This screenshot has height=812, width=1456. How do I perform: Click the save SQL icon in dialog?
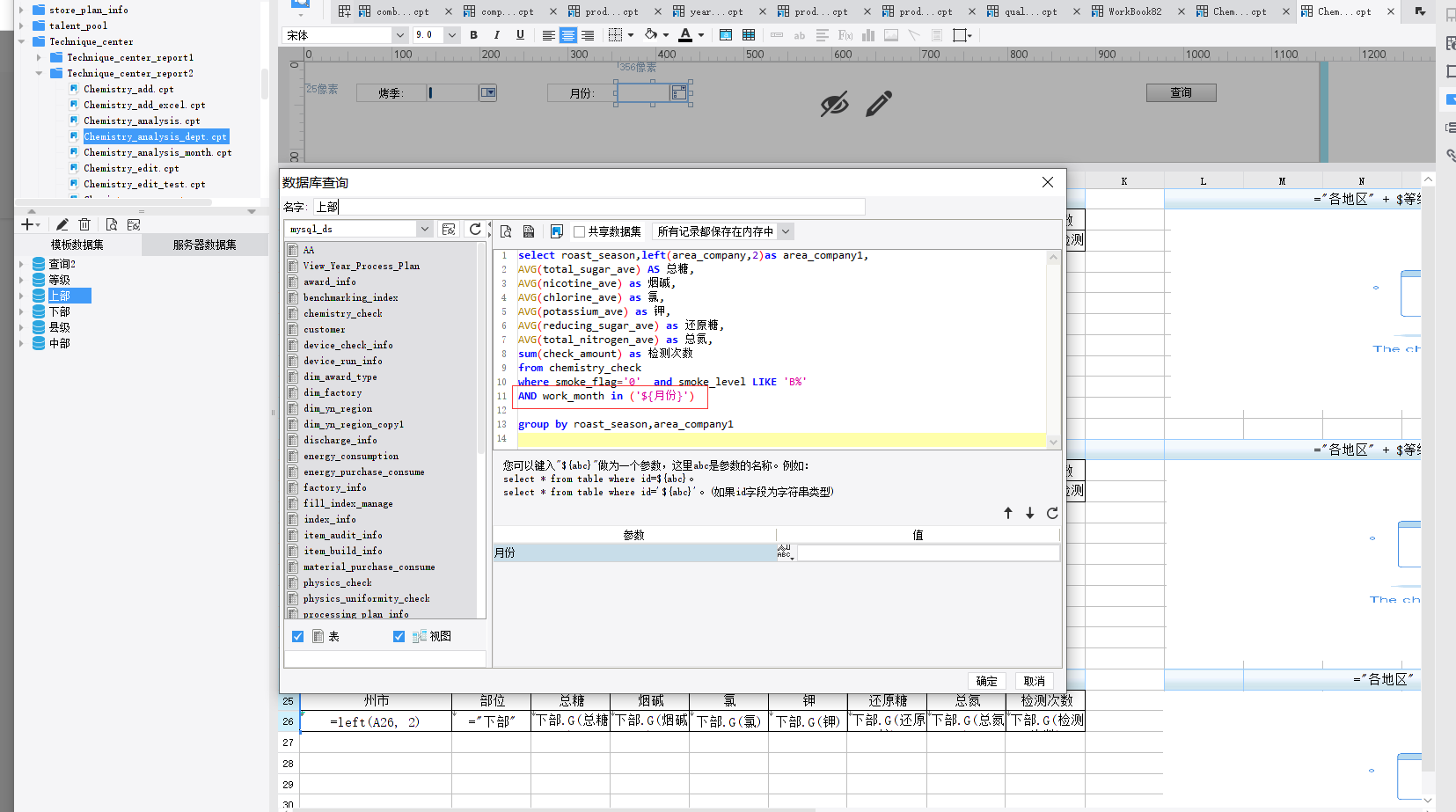click(x=529, y=231)
